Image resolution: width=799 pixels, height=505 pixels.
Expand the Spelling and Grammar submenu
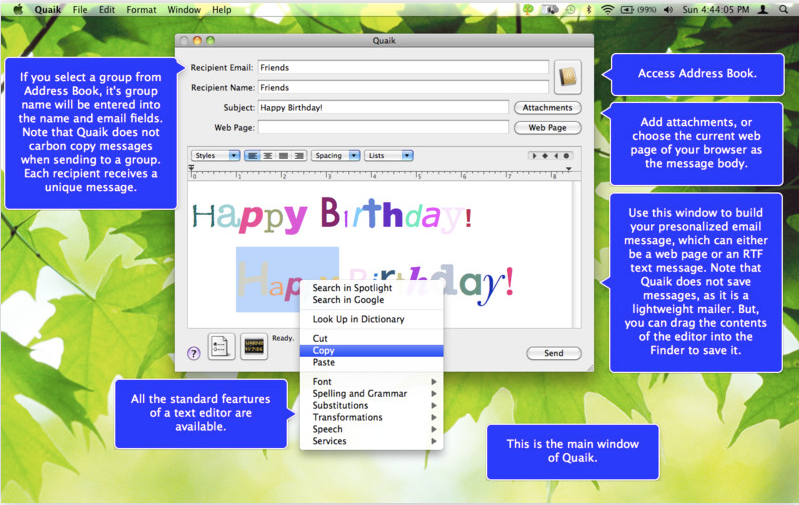click(371, 393)
